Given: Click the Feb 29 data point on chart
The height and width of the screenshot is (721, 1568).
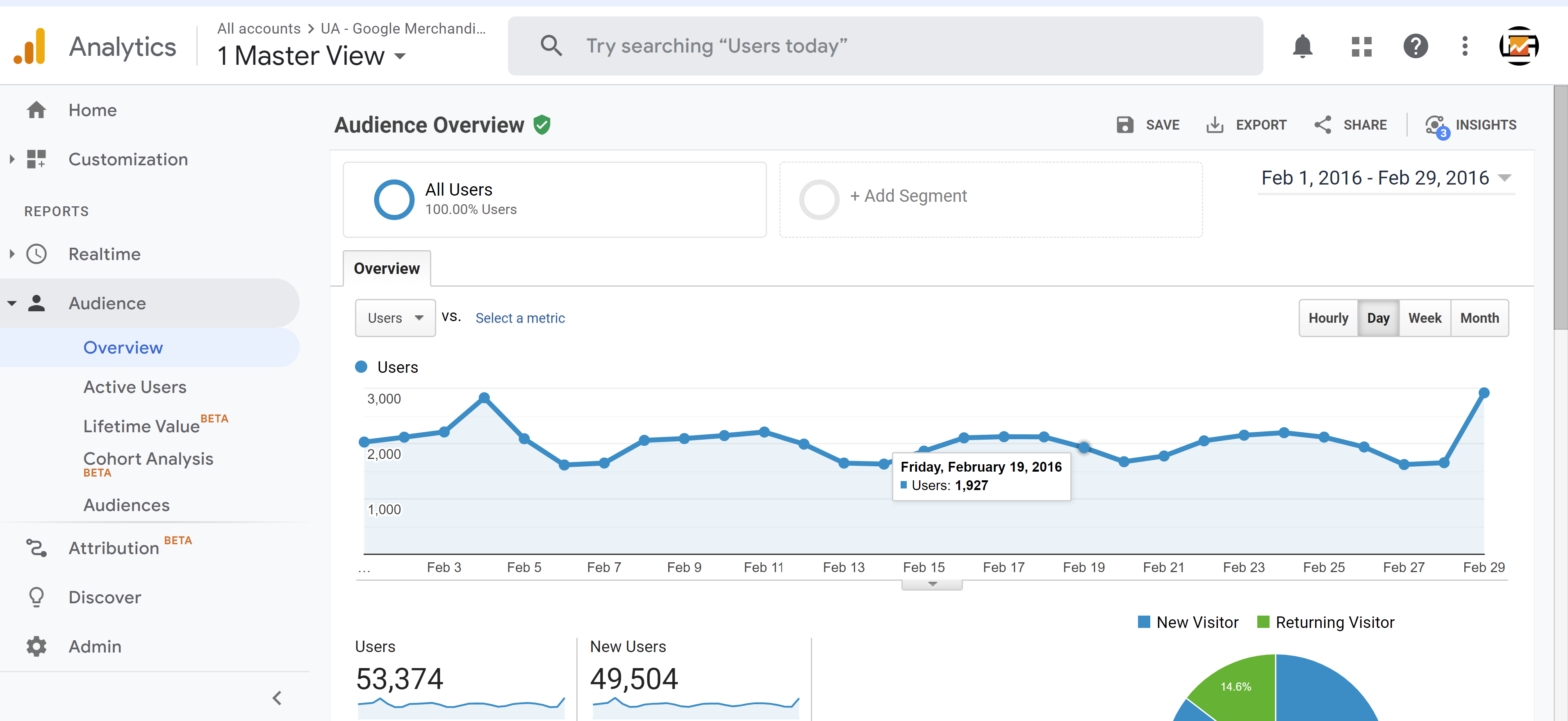Looking at the screenshot, I should coord(1484,393).
